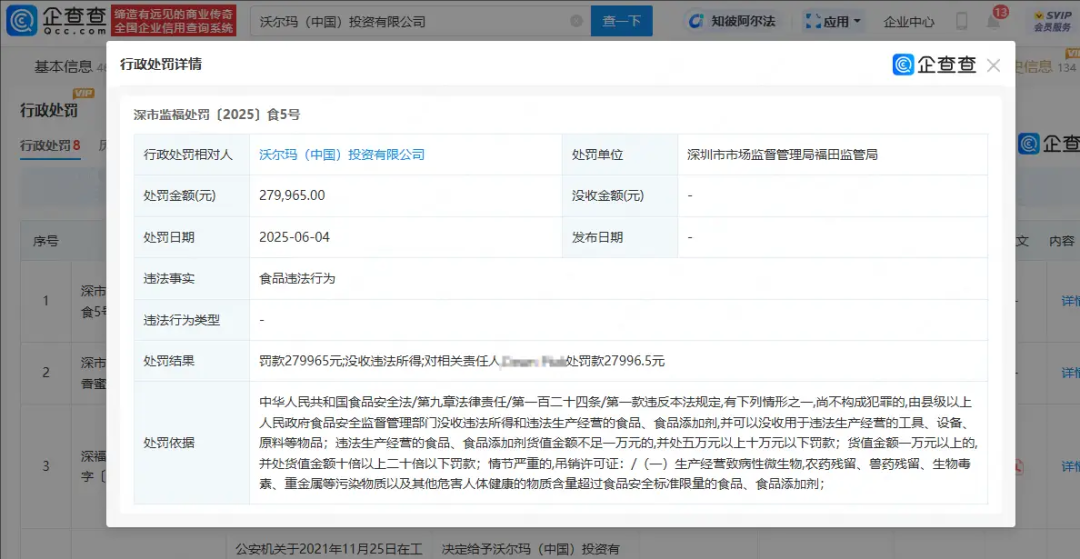
Task: Click the 查一下 search button
Action: coord(621,21)
